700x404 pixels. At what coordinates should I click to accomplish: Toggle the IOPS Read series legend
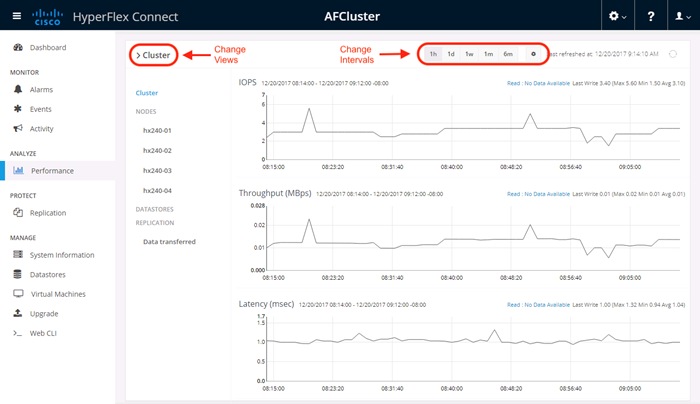pyautogui.click(x=538, y=83)
